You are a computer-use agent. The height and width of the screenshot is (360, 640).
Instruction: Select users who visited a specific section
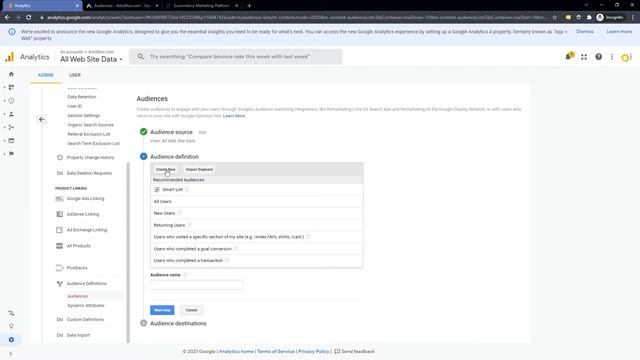coord(256,237)
